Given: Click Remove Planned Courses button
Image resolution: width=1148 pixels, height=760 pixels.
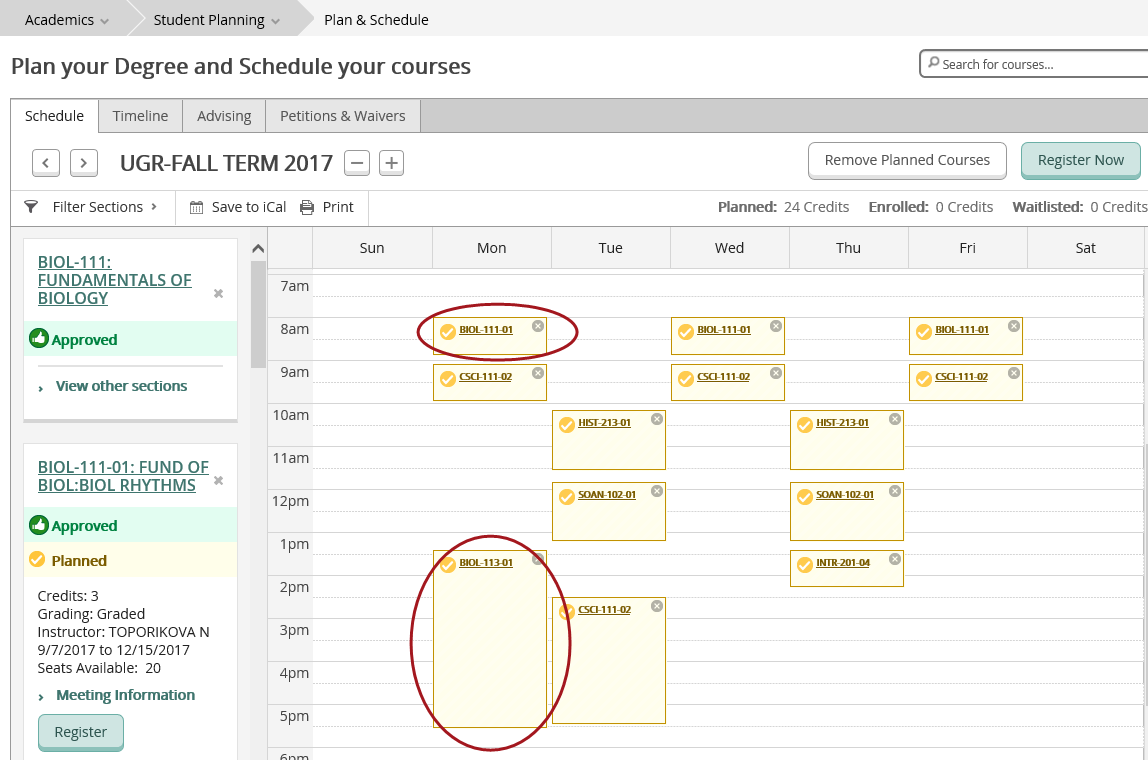Looking at the screenshot, I should (907, 160).
